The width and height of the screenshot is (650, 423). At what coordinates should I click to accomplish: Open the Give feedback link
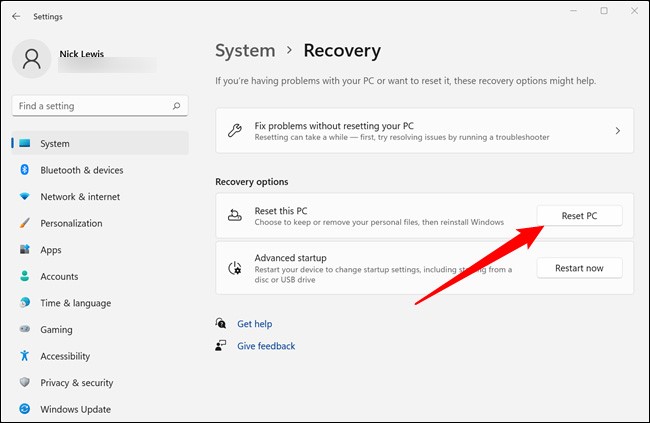click(x=266, y=346)
